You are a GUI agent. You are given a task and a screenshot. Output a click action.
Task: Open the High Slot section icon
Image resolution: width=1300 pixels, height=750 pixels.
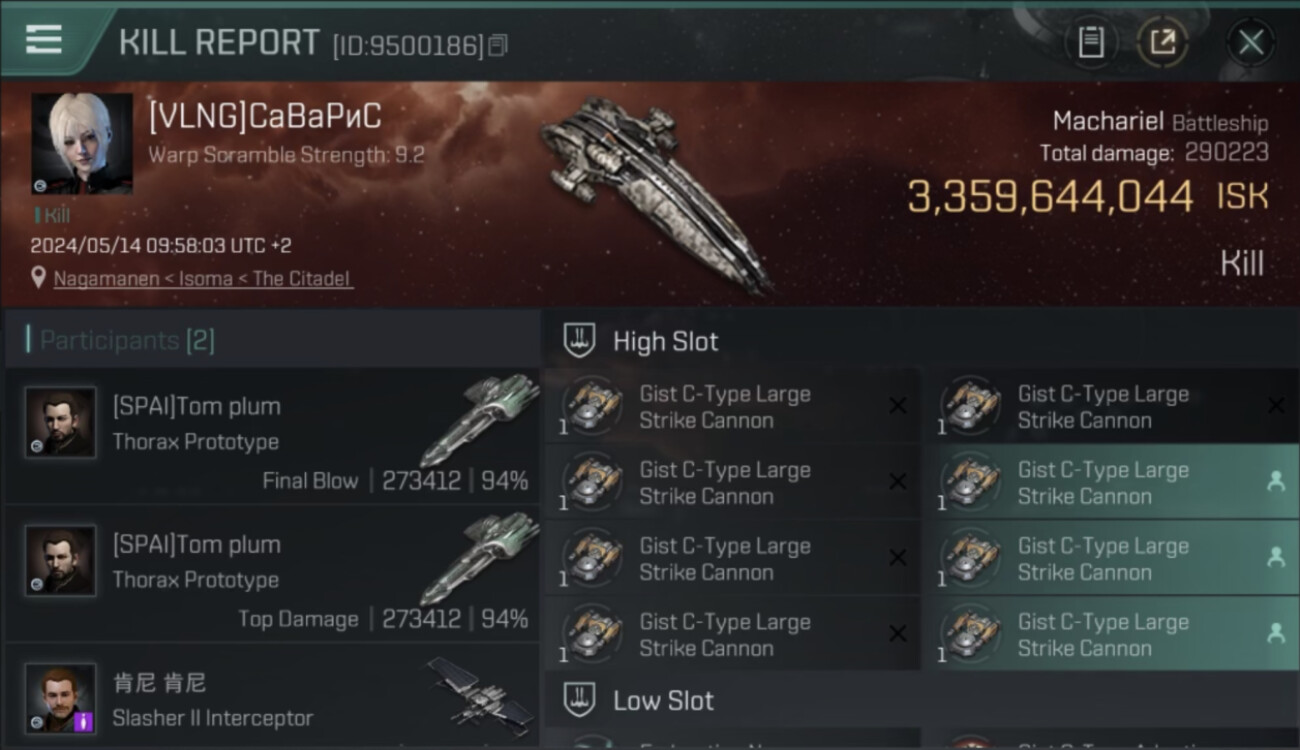click(580, 341)
